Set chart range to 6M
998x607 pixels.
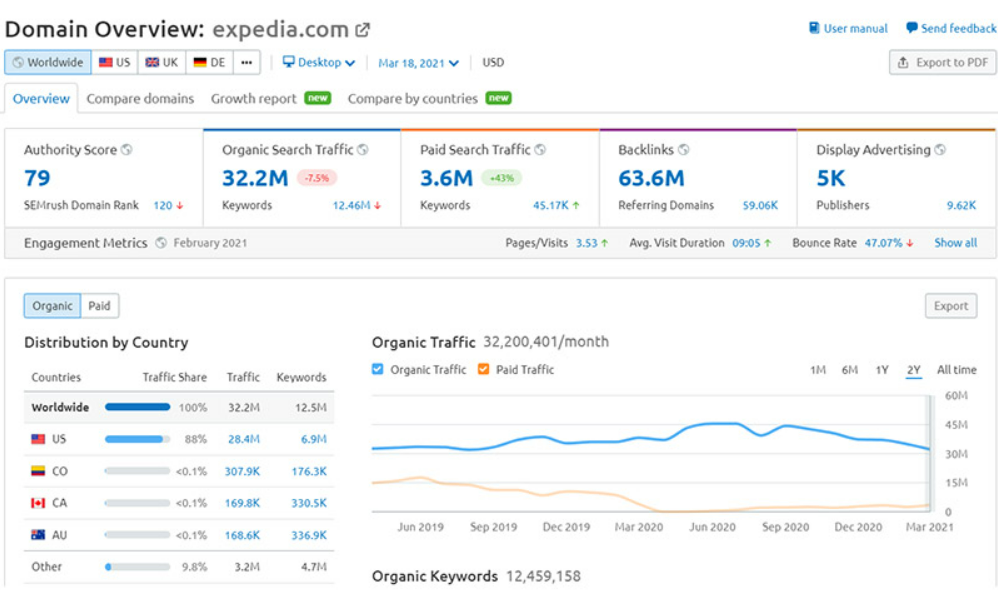850,370
